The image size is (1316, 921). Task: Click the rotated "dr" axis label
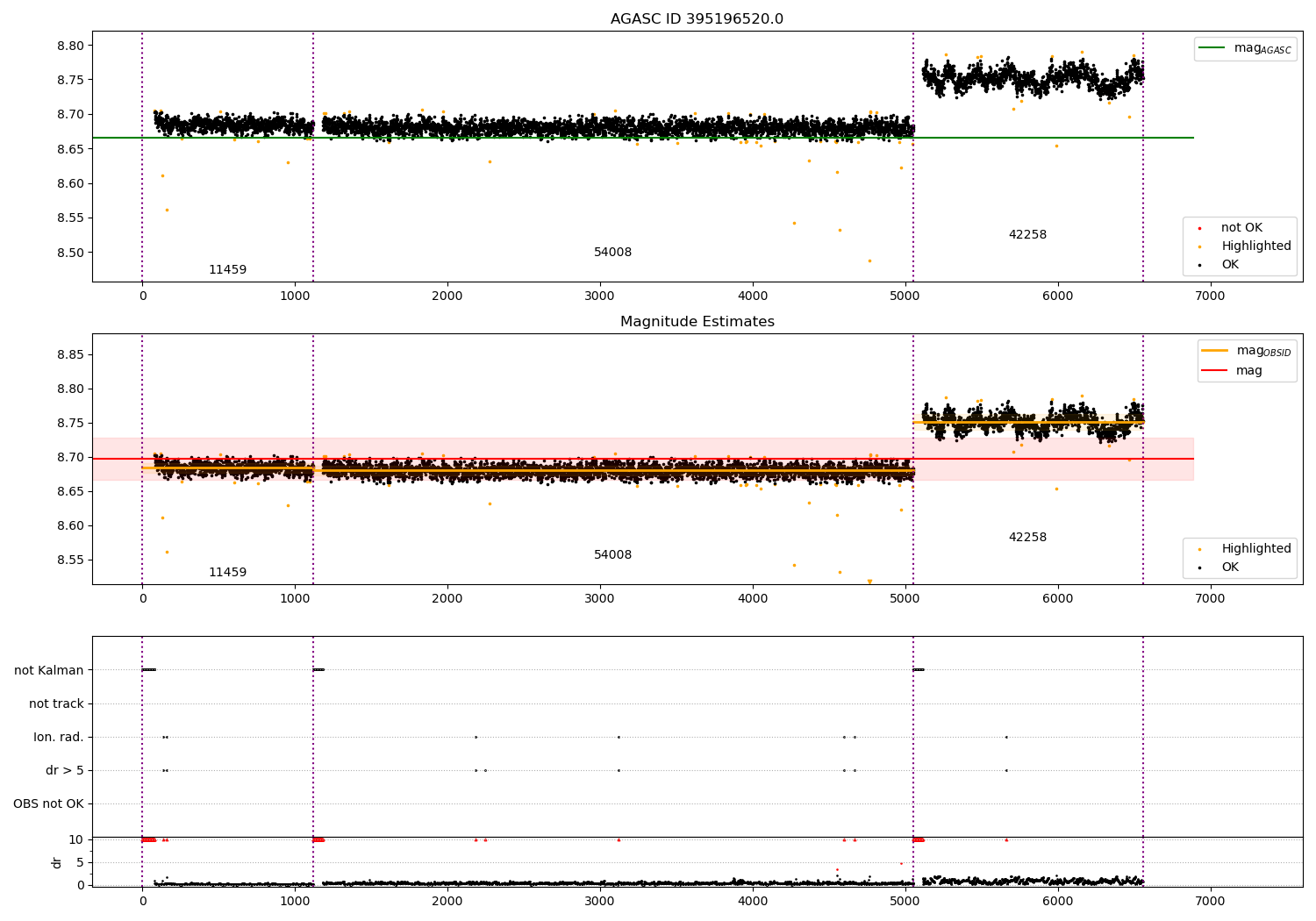pos(57,862)
